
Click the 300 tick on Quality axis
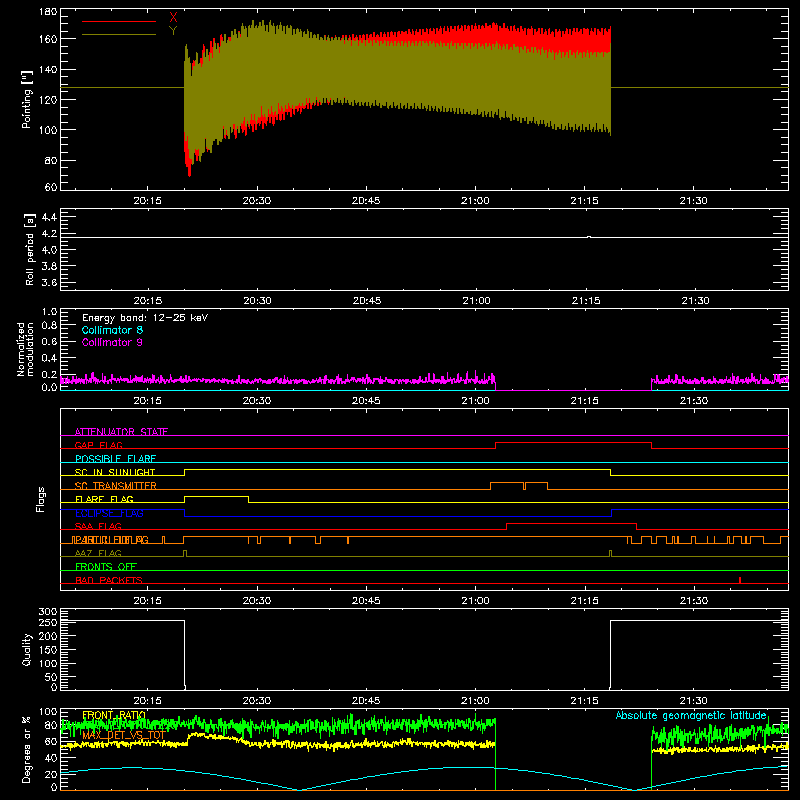(48, 612)
